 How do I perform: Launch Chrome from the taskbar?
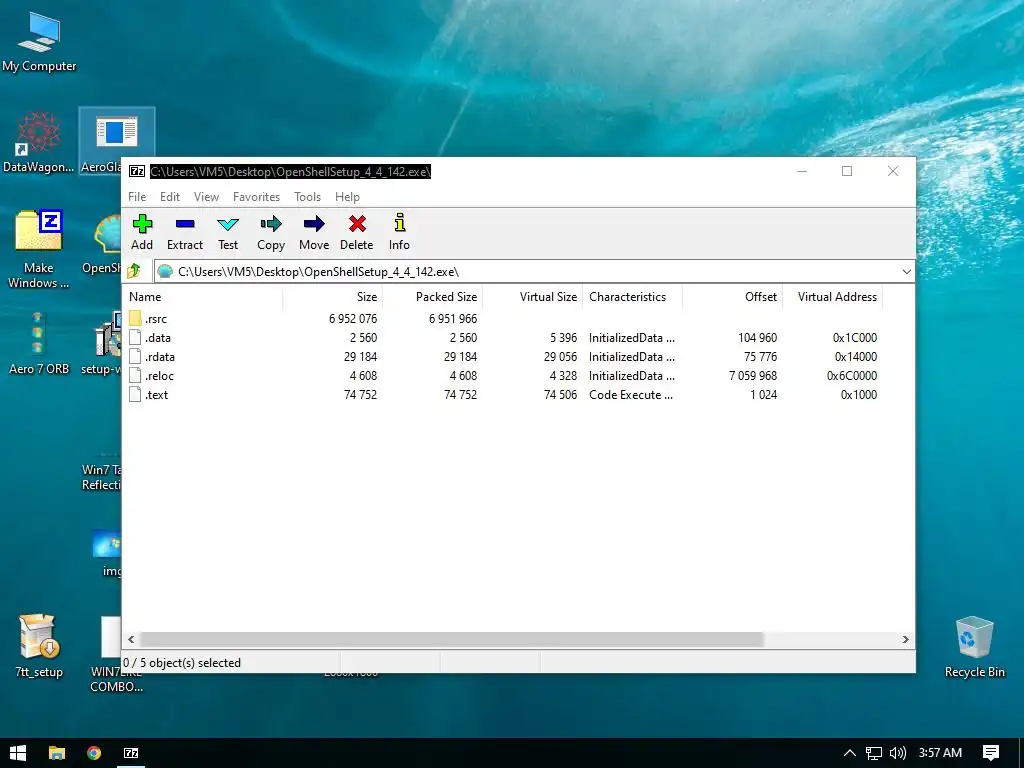(x=94, y=753)
